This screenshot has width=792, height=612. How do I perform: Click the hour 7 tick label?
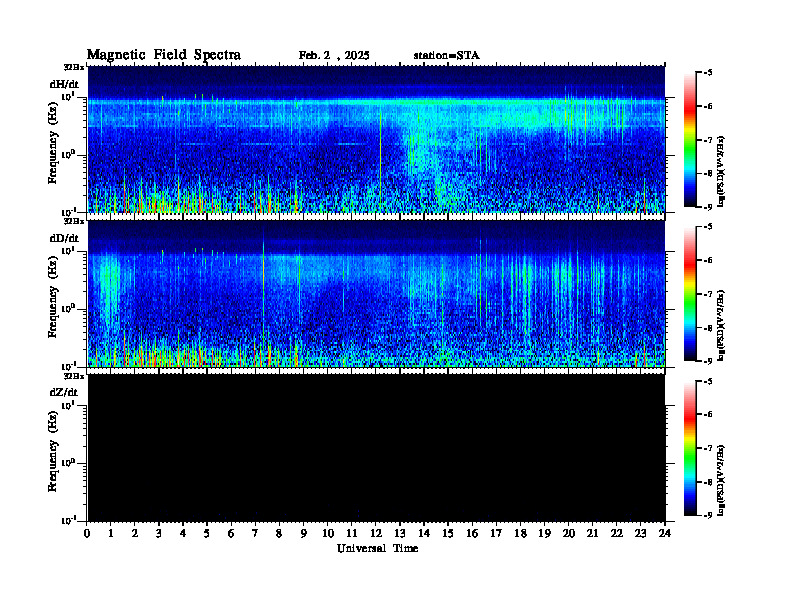point(255,534)
